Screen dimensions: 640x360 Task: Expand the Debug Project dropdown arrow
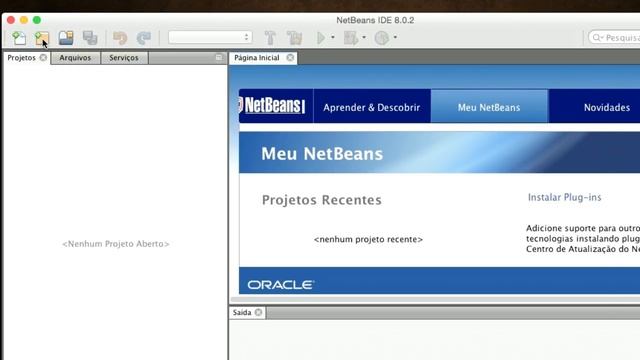click(364, 37)
